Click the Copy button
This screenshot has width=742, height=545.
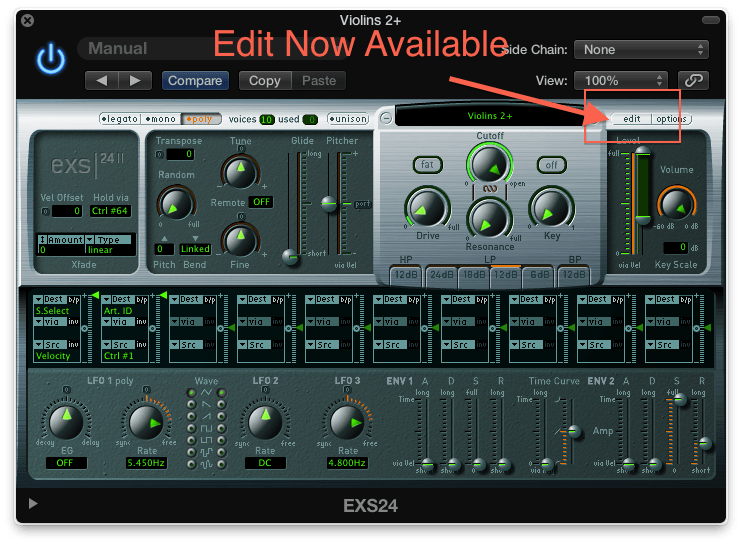pos(265,81)
